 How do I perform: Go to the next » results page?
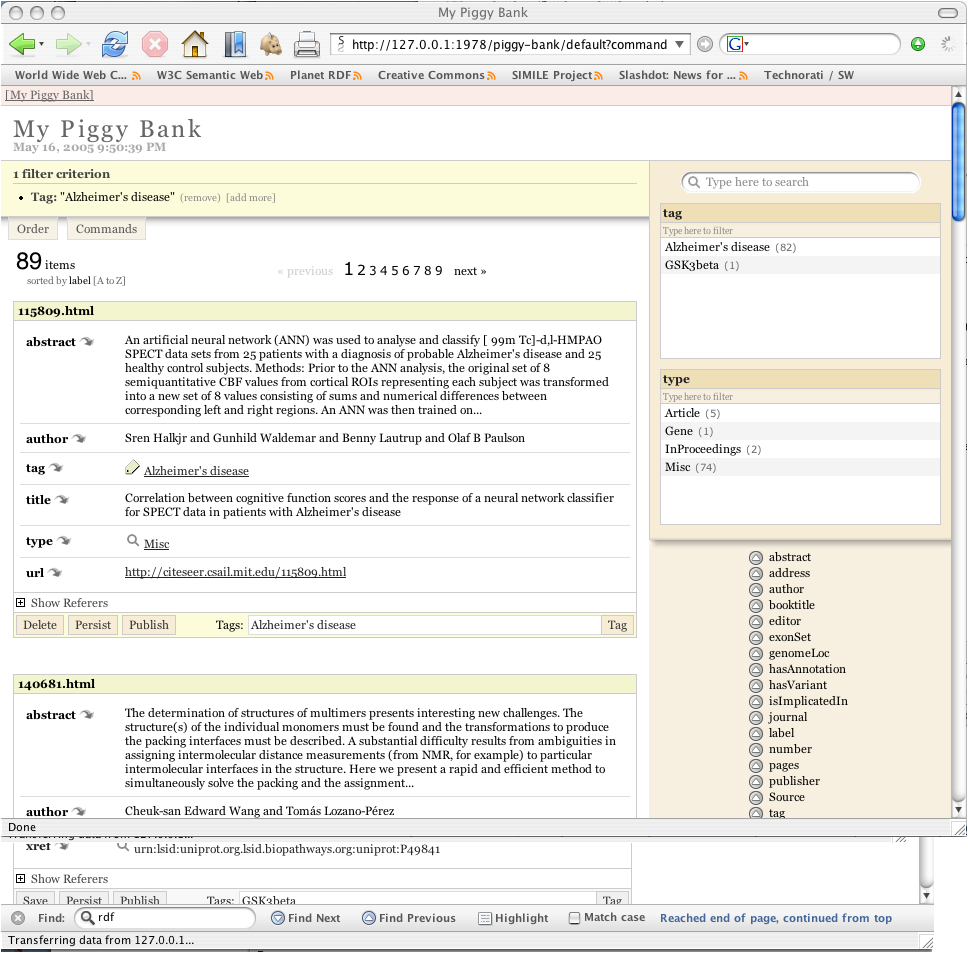pyautogui.click(x=470, y=271)
